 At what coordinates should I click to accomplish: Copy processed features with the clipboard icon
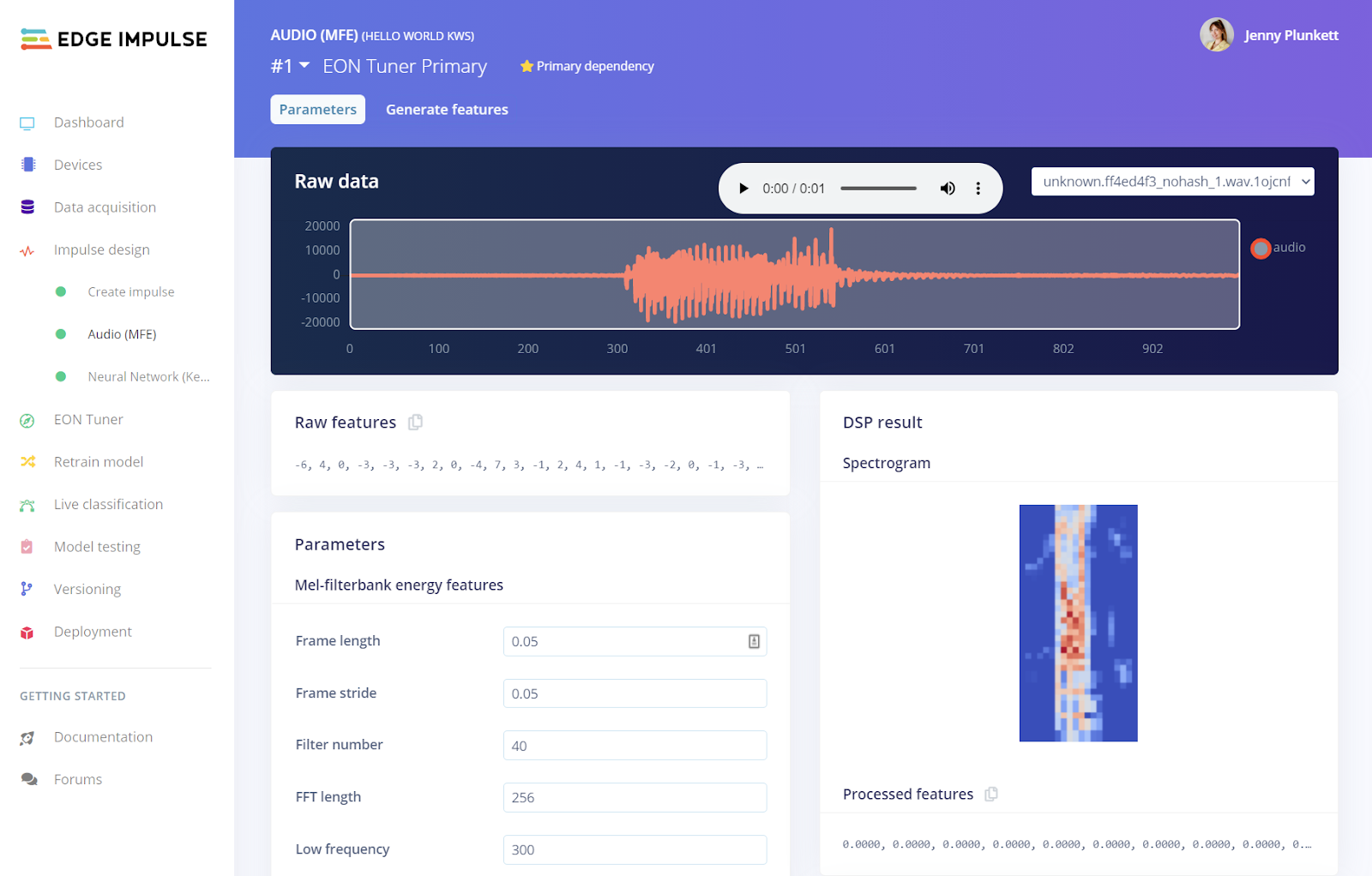(991, 794)
